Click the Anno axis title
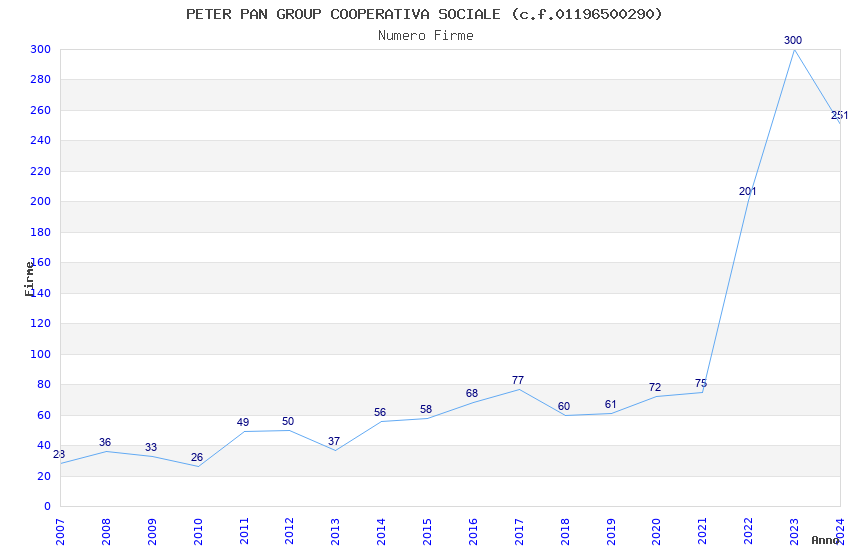Viewport: 850px width, 550px height. point(825,540)
